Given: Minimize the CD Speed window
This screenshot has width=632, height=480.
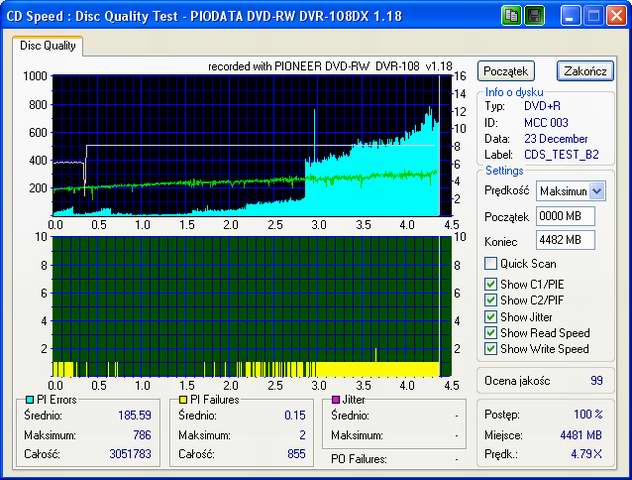Looking at the screenshot, I should 570,16.
